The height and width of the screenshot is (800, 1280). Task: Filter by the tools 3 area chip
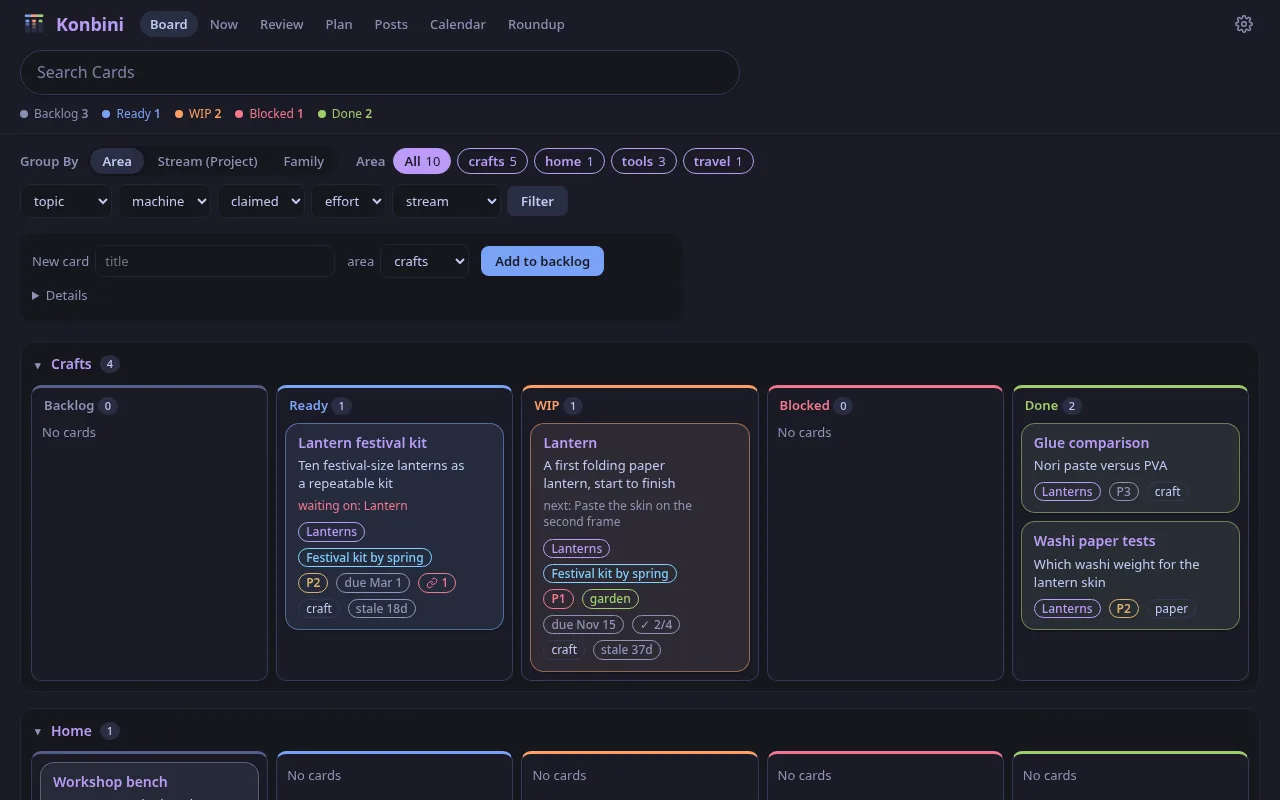[x=643, y=161]
